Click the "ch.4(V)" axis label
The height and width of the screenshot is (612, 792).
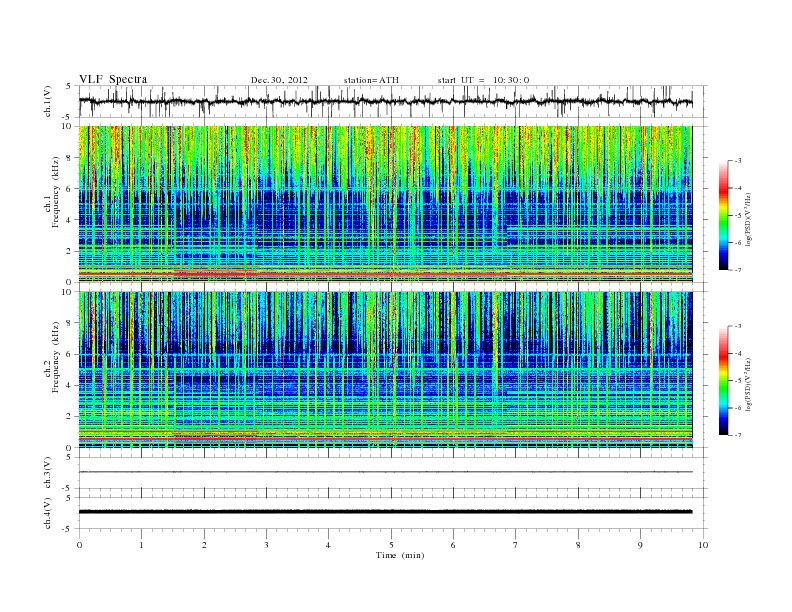tap(47, 513)
